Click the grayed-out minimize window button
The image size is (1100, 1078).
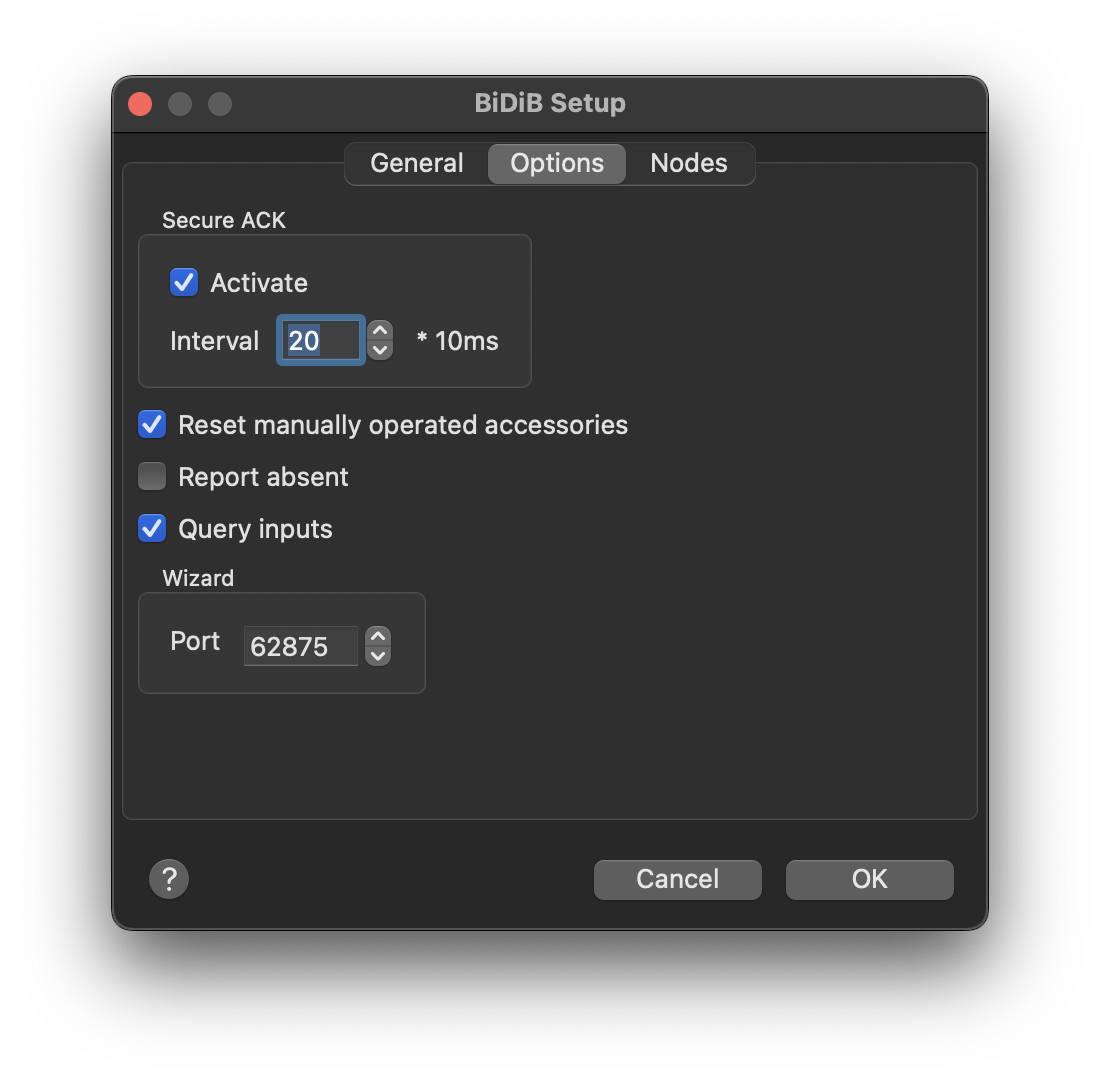pyautogui.click(x=180, y=104)
